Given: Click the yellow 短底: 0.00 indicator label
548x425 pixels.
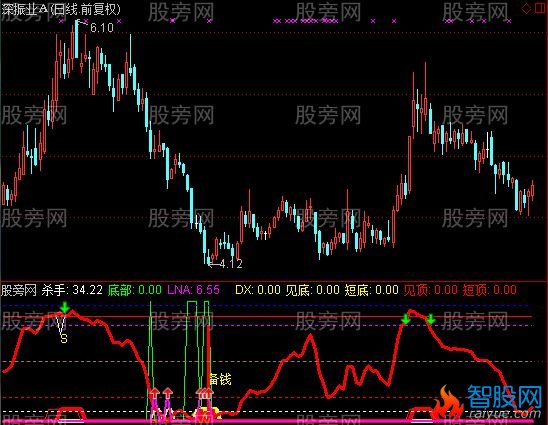Looking at the screenshot, I should coord(372,290).
